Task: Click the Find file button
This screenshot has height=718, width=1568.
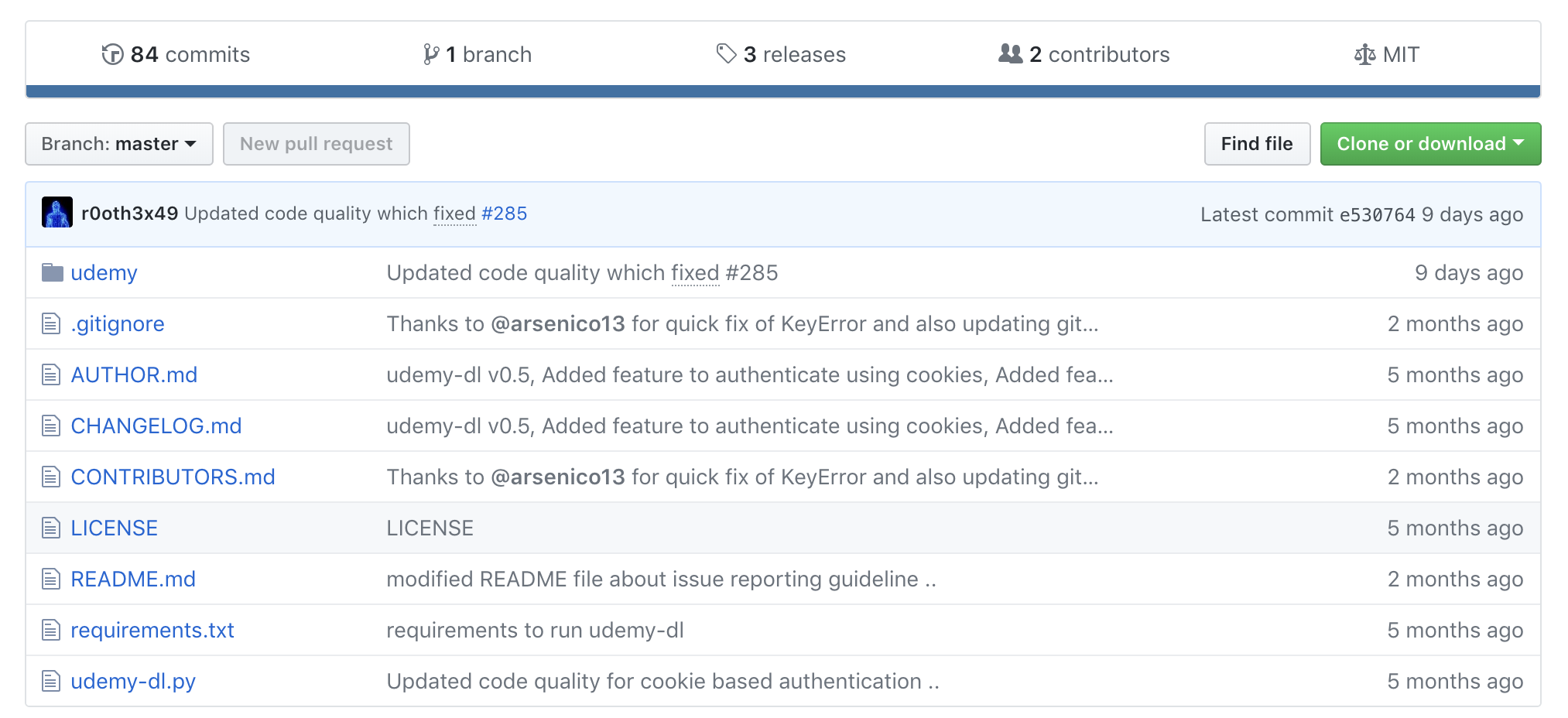Action: click(x=1256, y=143)
